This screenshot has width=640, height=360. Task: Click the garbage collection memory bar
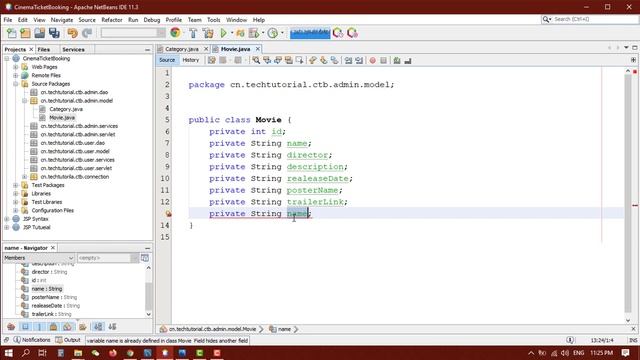click(310, 33)
